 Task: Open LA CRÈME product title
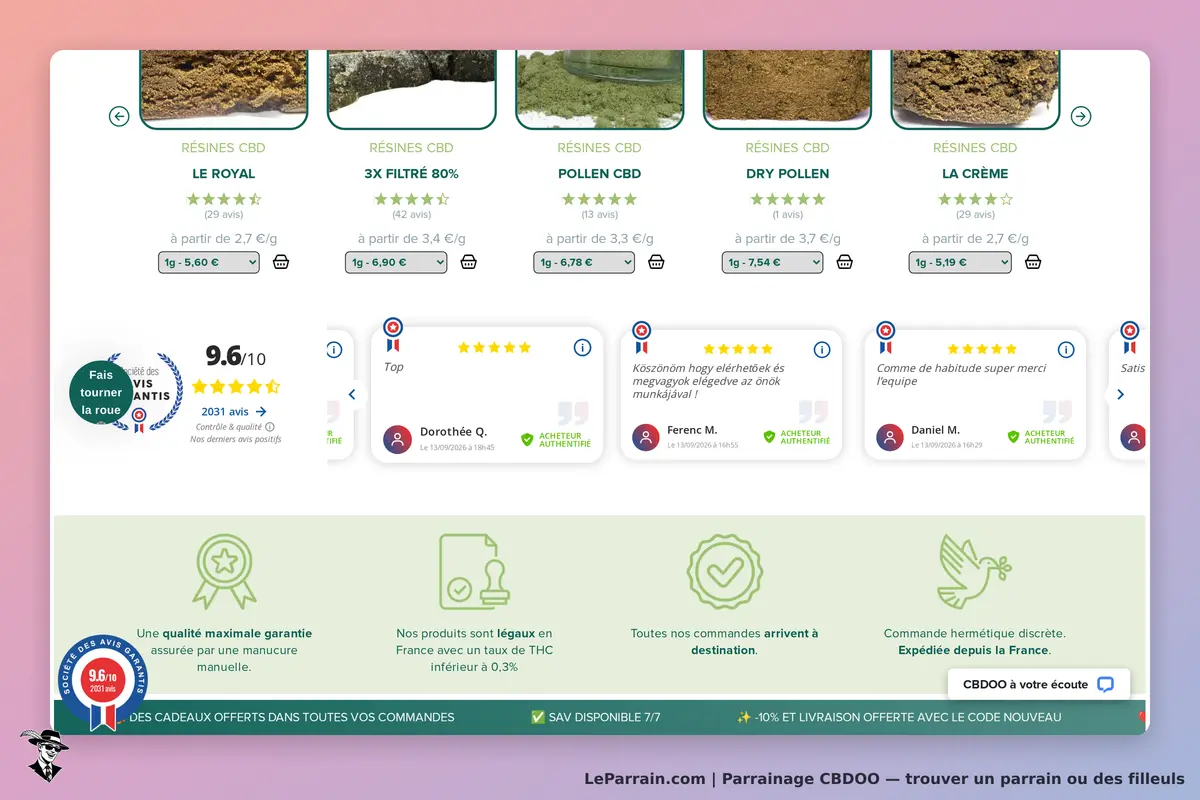tap(975, 173)
